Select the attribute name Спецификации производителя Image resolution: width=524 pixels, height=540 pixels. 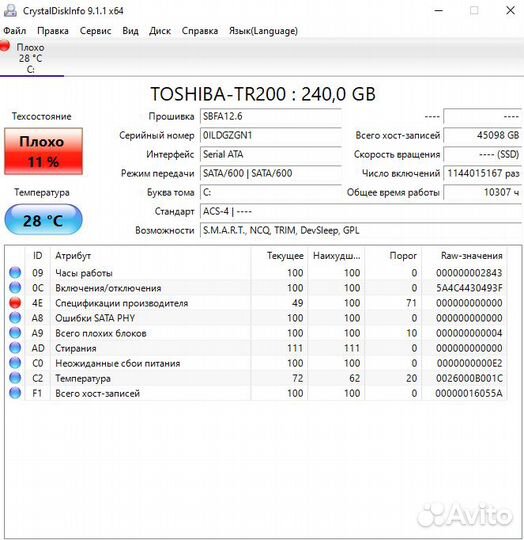click(x=122, y=303)
